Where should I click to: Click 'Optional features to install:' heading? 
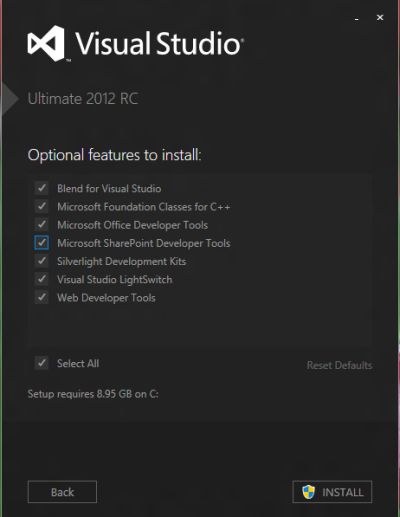tap(114, 155)
